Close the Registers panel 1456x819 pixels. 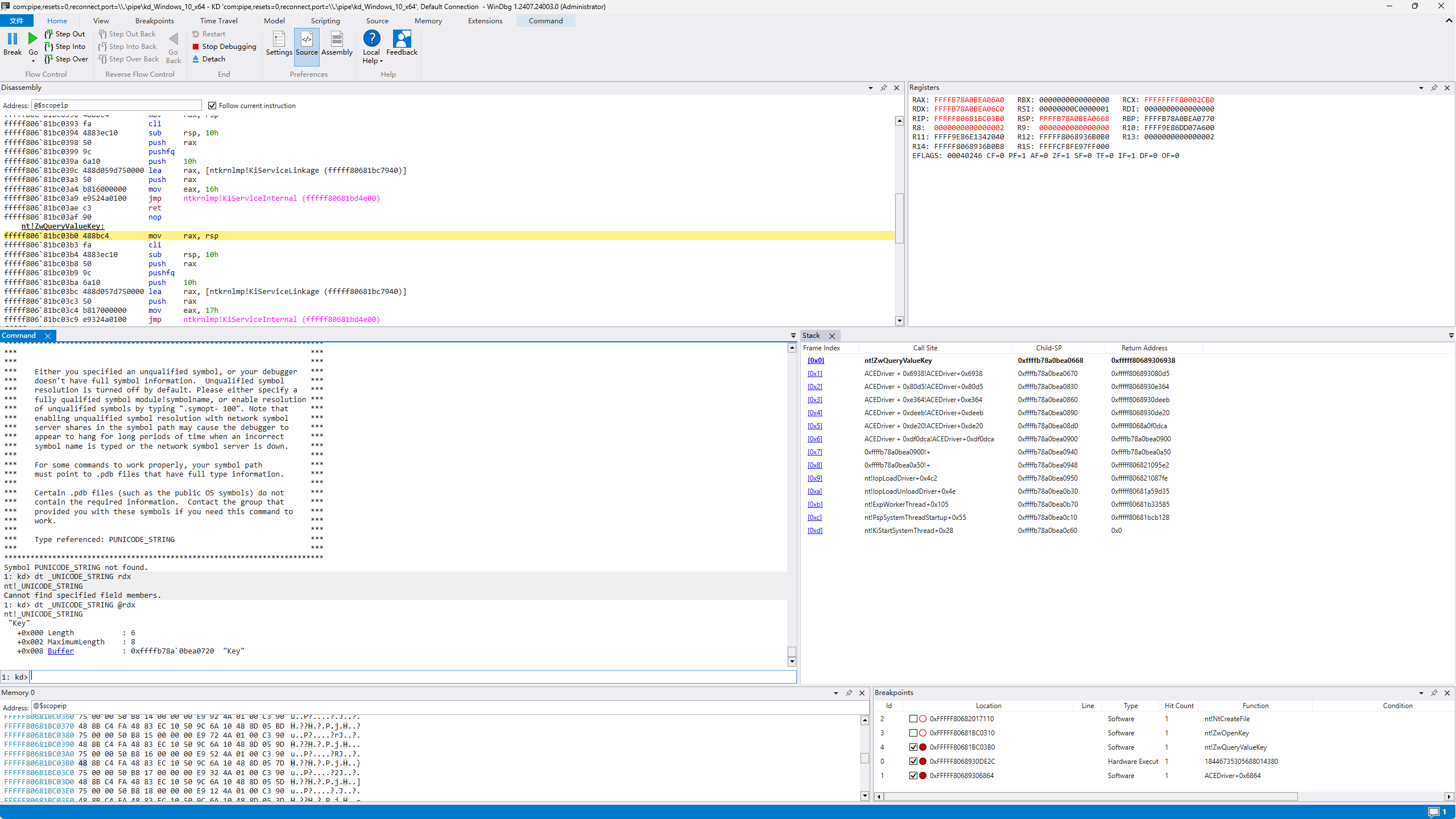[x=1447, y=88]
